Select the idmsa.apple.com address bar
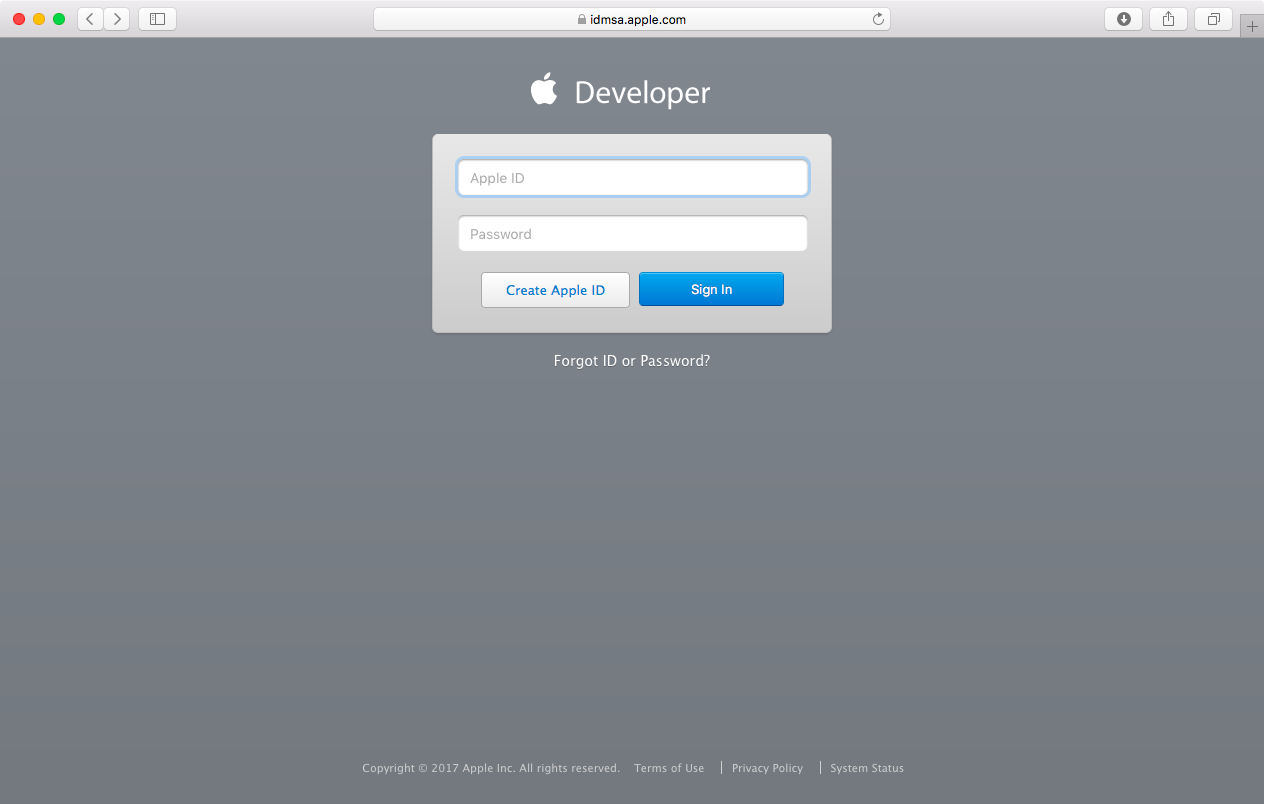This screenshot has height=804, width=1264. pyautogui.click(x=632, y=19)
